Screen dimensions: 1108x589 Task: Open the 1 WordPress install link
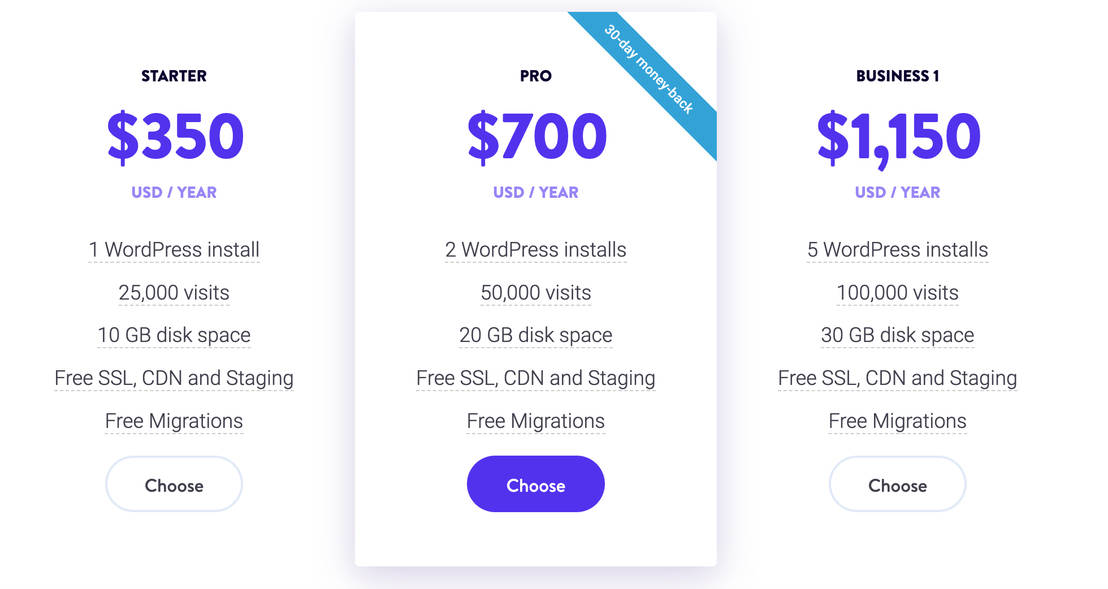coord(173,250)
